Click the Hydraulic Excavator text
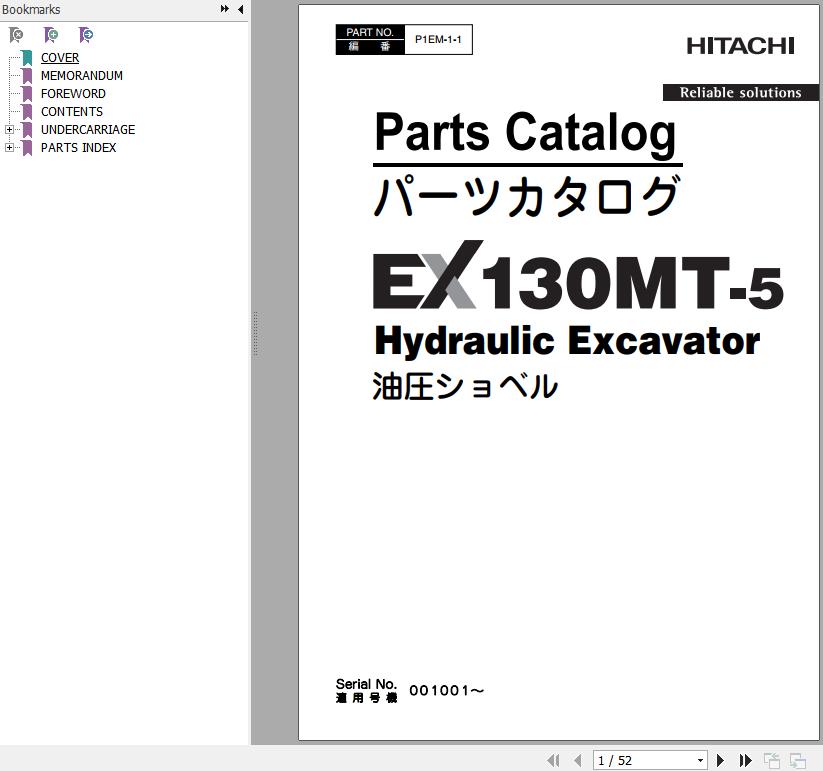 (x=567, y=343)
